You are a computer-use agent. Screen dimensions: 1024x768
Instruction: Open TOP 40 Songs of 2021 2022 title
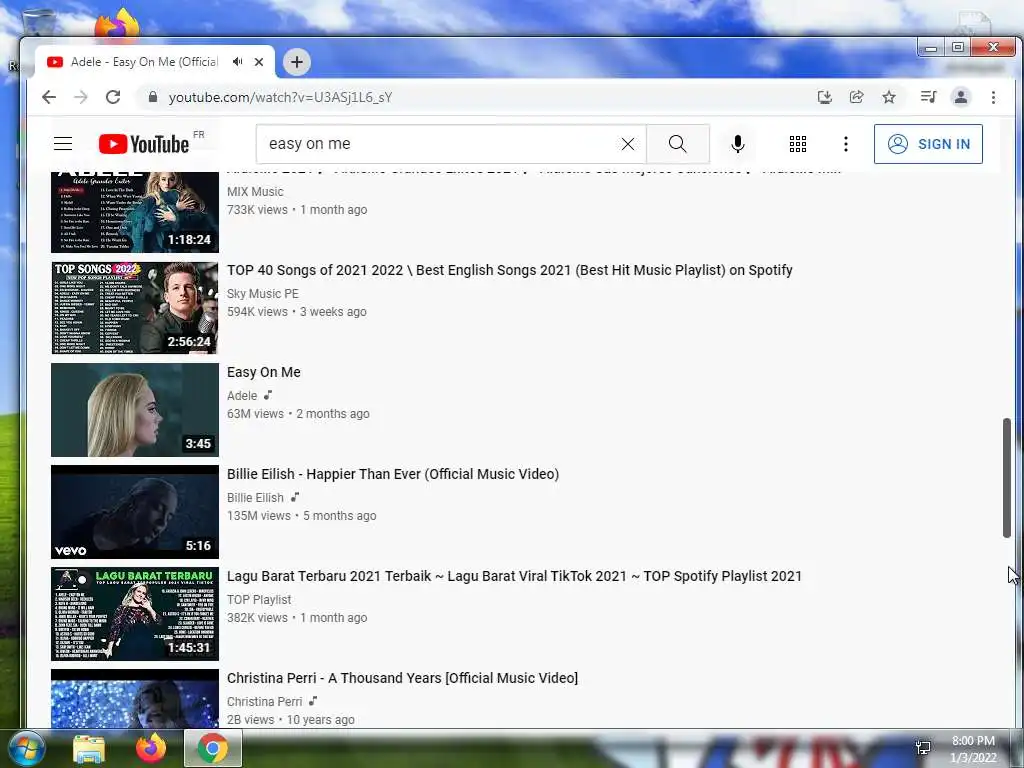click(509, 270)
